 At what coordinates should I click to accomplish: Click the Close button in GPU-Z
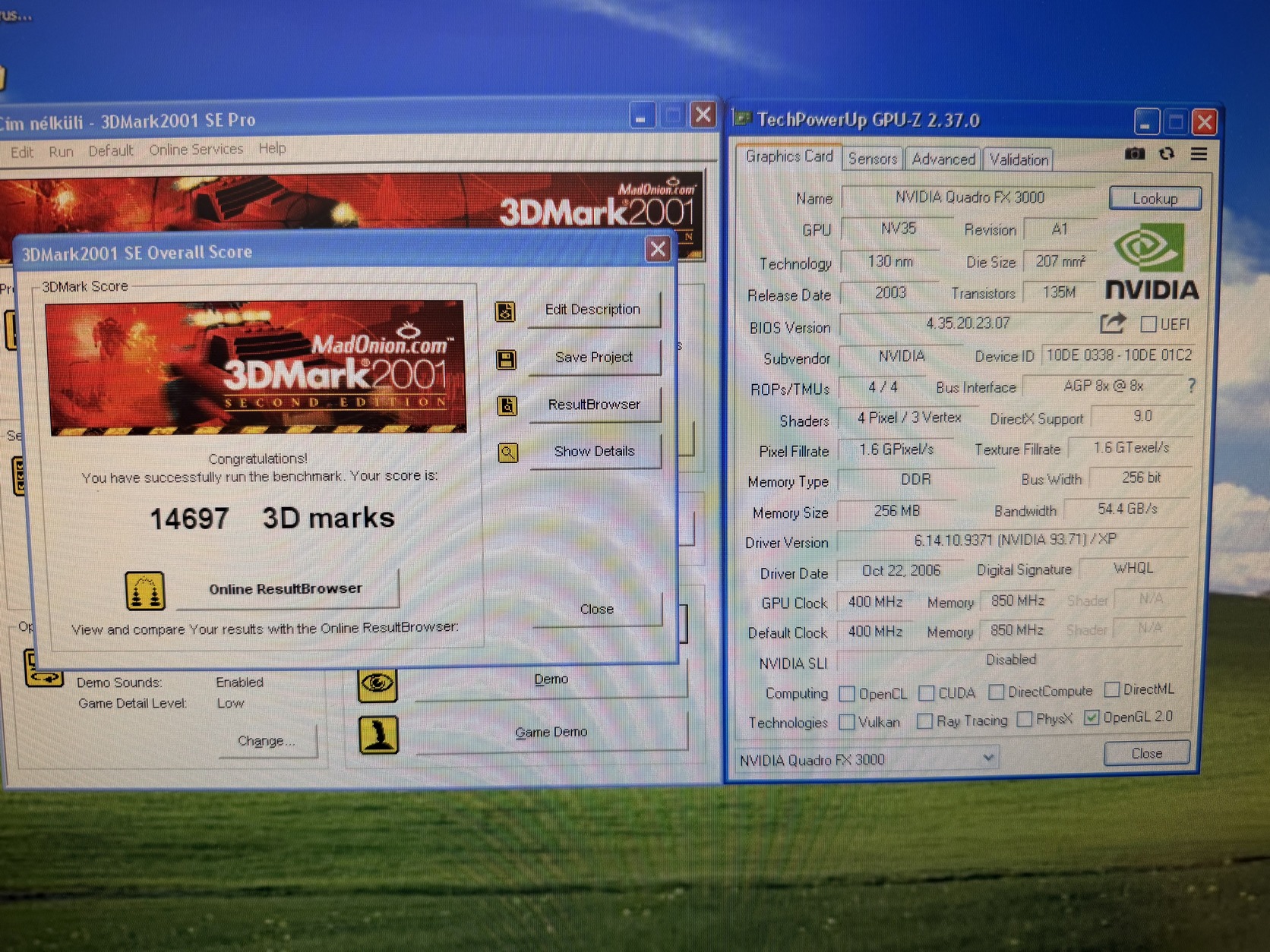(1147, 753)
